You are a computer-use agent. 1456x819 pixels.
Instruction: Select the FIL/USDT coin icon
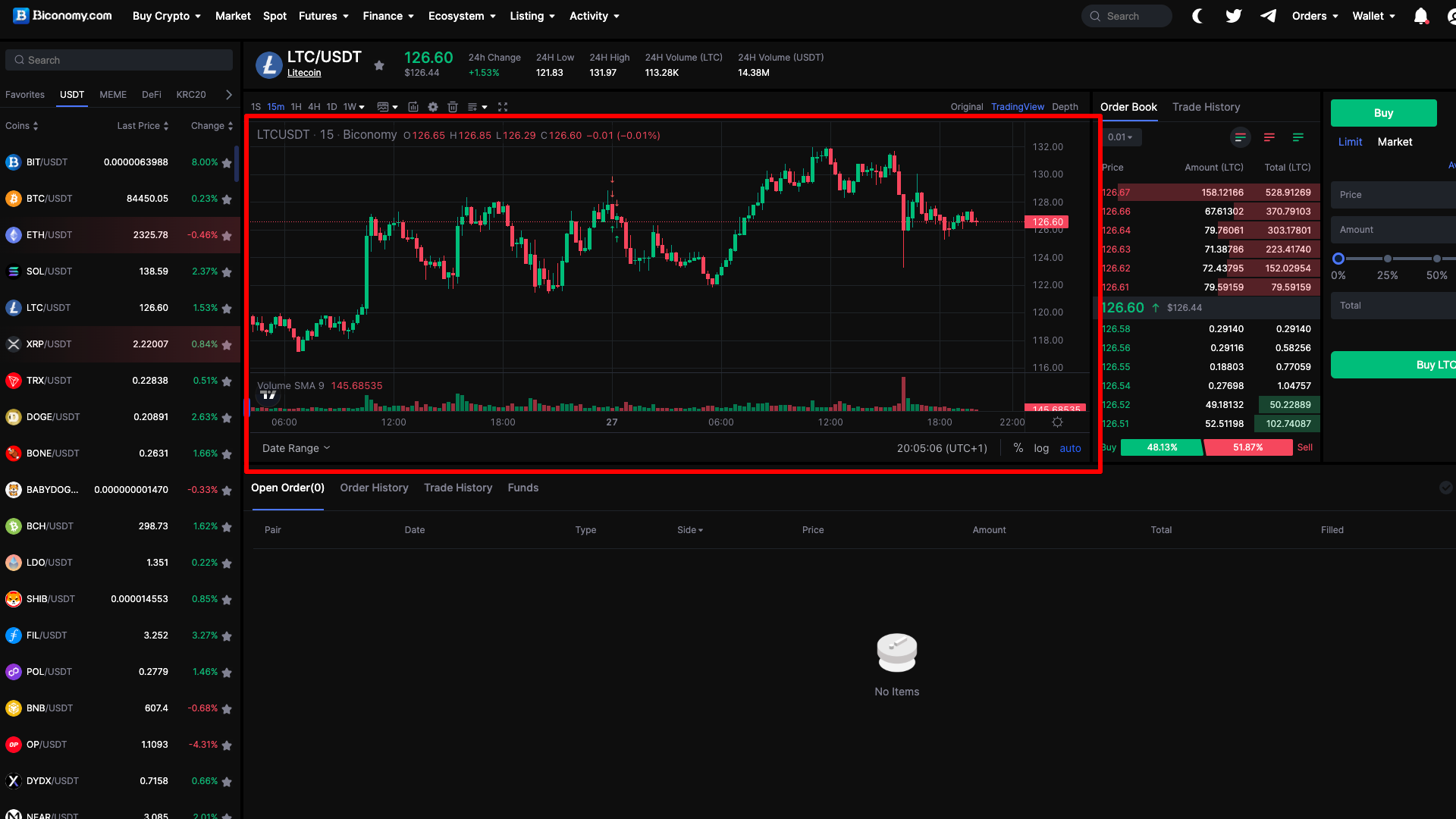14,635
